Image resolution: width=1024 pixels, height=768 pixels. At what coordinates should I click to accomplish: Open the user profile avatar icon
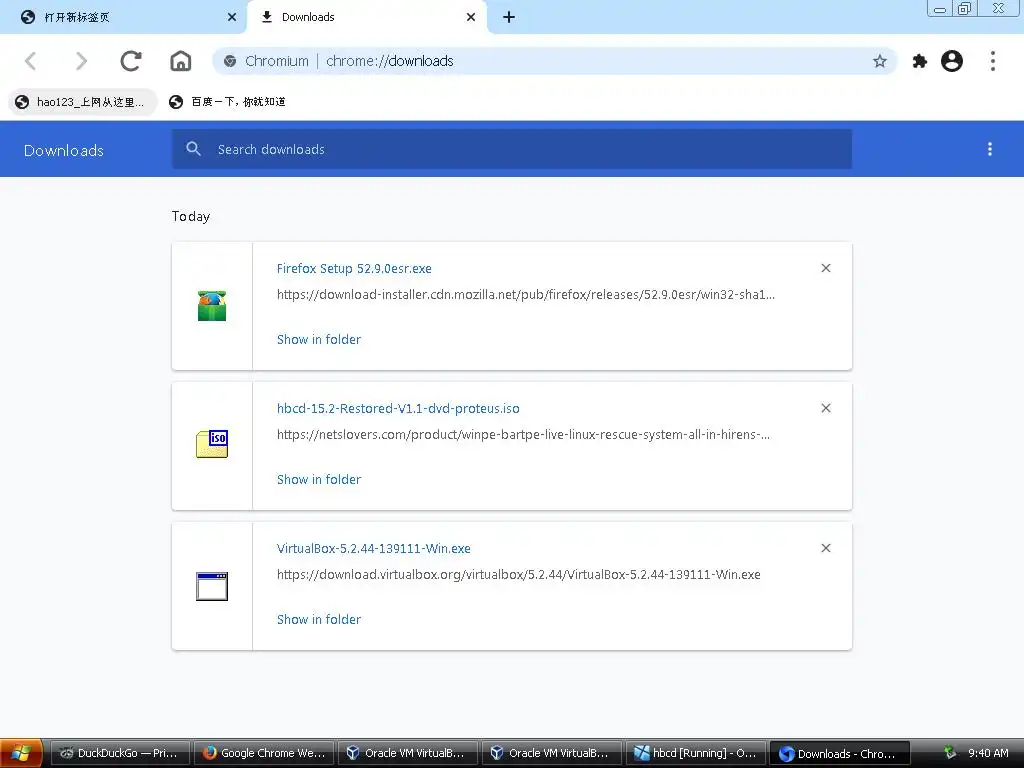[952, 61]
